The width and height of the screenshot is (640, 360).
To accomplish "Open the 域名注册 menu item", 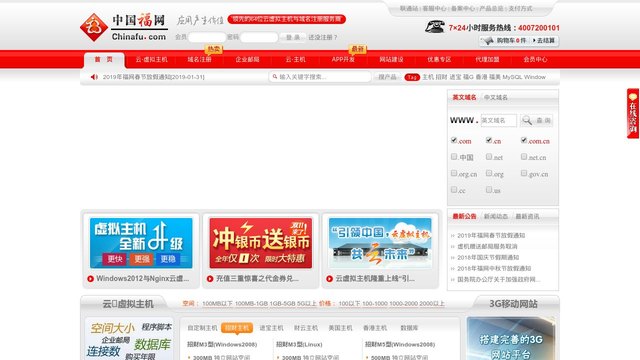I will (x=199, y=60).
